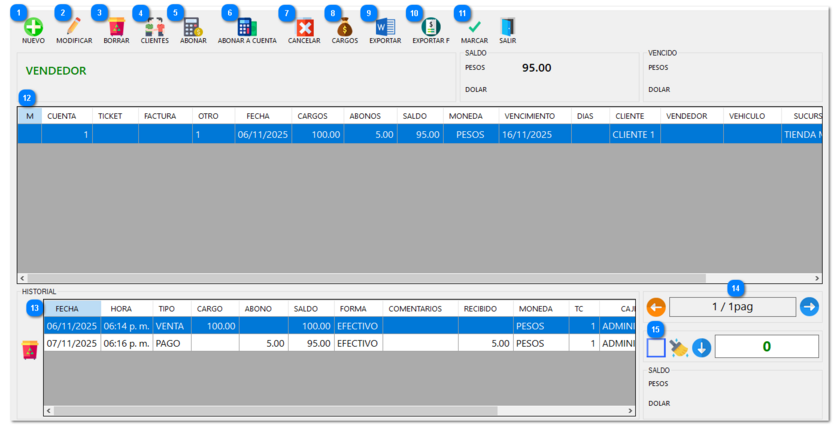This screenshot has width=834, height=426.
Task: Select ABONAR A CUENTA icon
Action: 247,27
